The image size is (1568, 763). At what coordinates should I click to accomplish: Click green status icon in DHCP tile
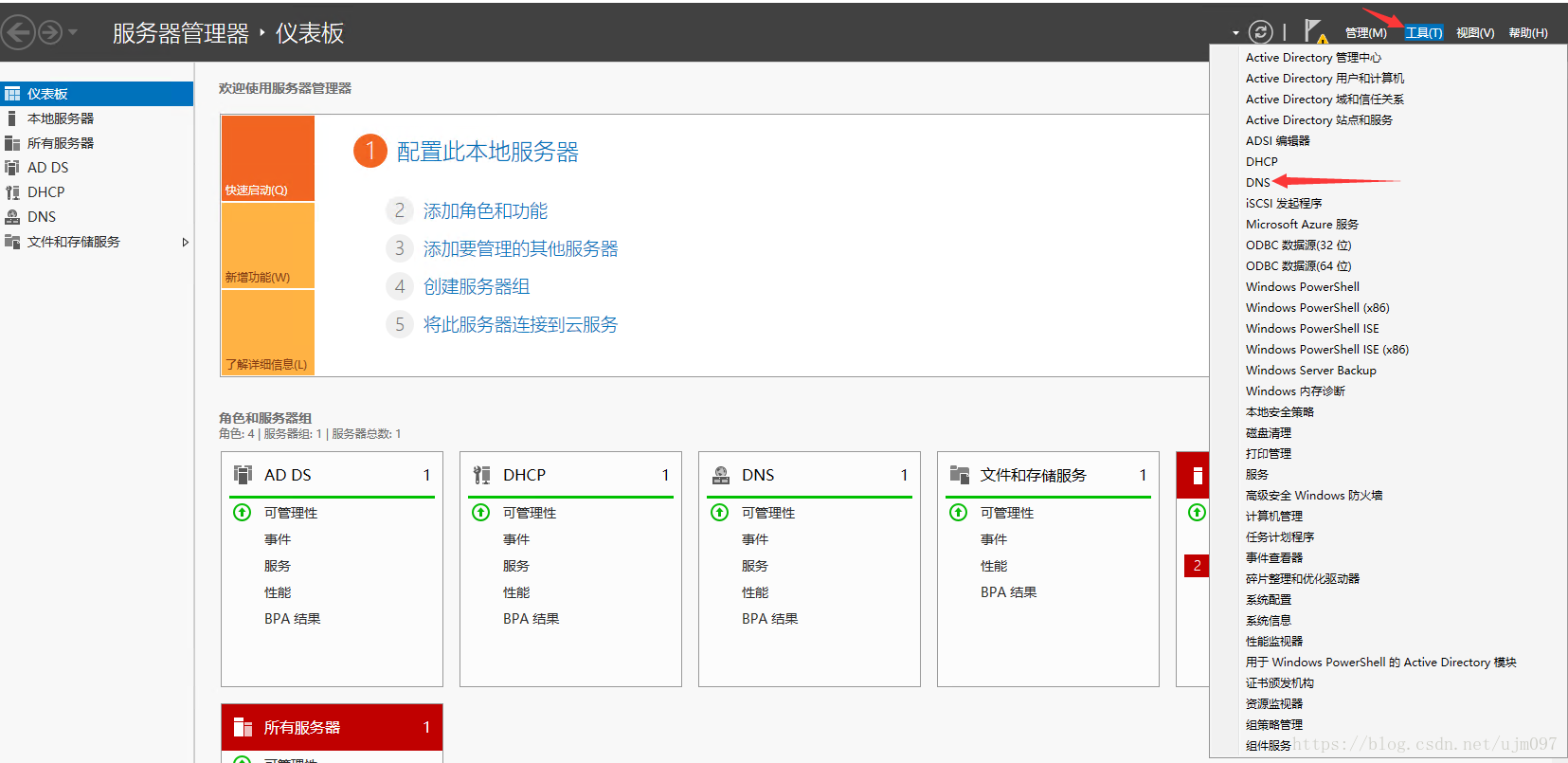pos(481,513)
